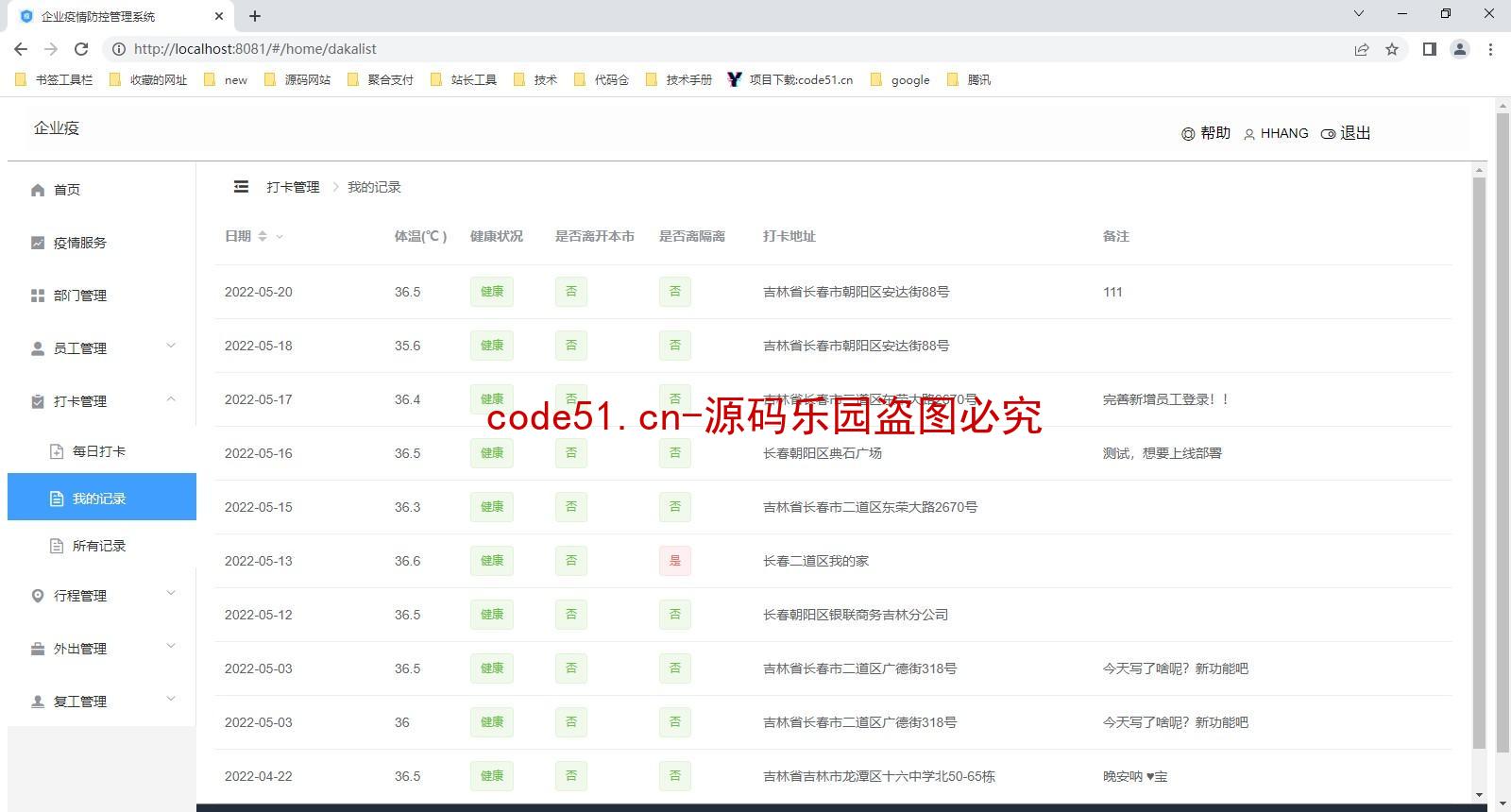The height and width of the screenshot is (812, 1511).
Task: Click the grid icon beside 部门管理
Action: [x=38, y=296]
